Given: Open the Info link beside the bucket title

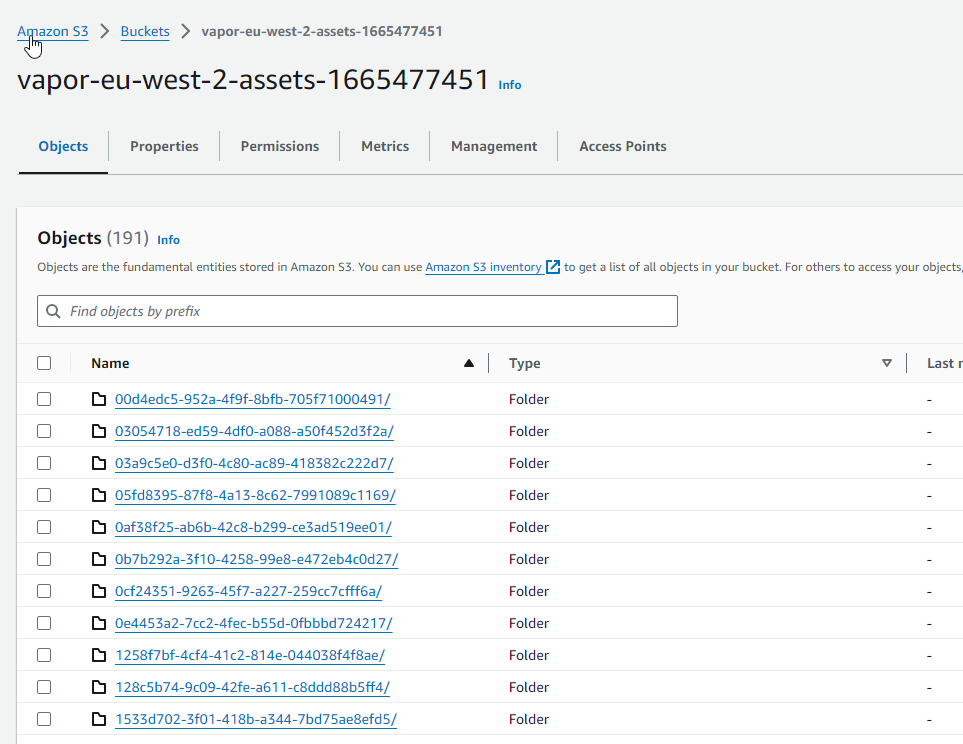Looking at the screenshot, I should coord(510,85).
